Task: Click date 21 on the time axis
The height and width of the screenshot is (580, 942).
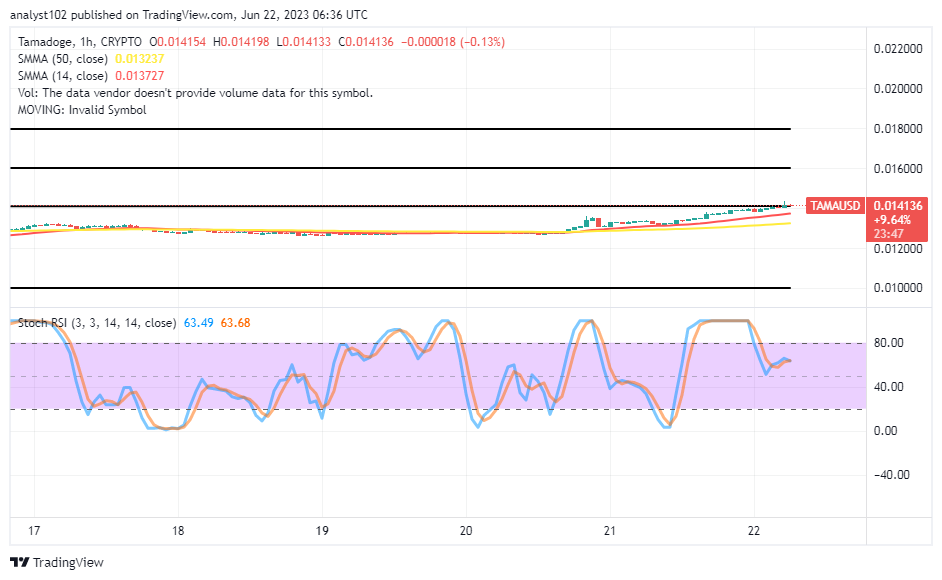Action: [x=610, y=531]
